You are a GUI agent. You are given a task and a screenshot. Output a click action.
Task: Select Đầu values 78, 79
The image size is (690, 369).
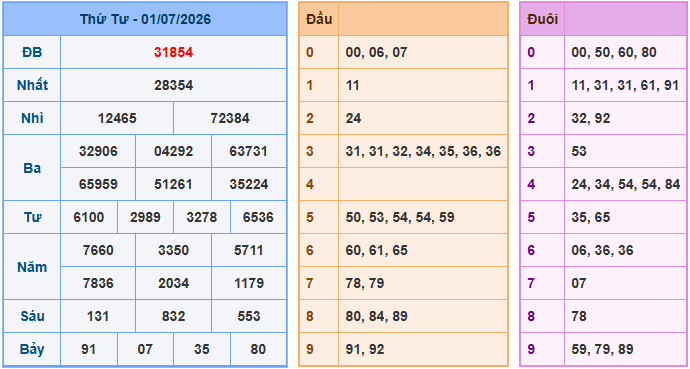[x=365, y=283]
